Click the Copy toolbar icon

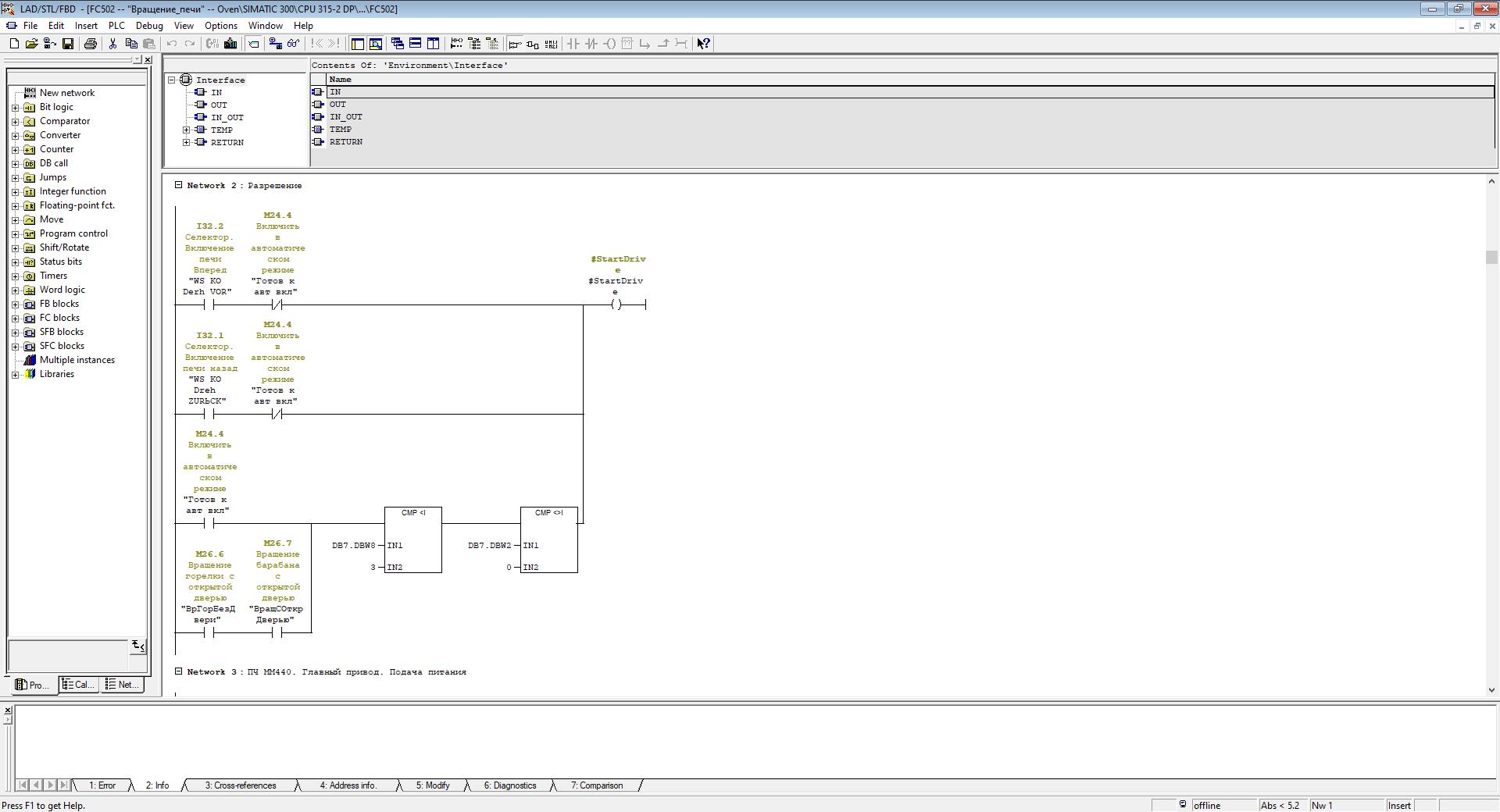pos(131,44)
